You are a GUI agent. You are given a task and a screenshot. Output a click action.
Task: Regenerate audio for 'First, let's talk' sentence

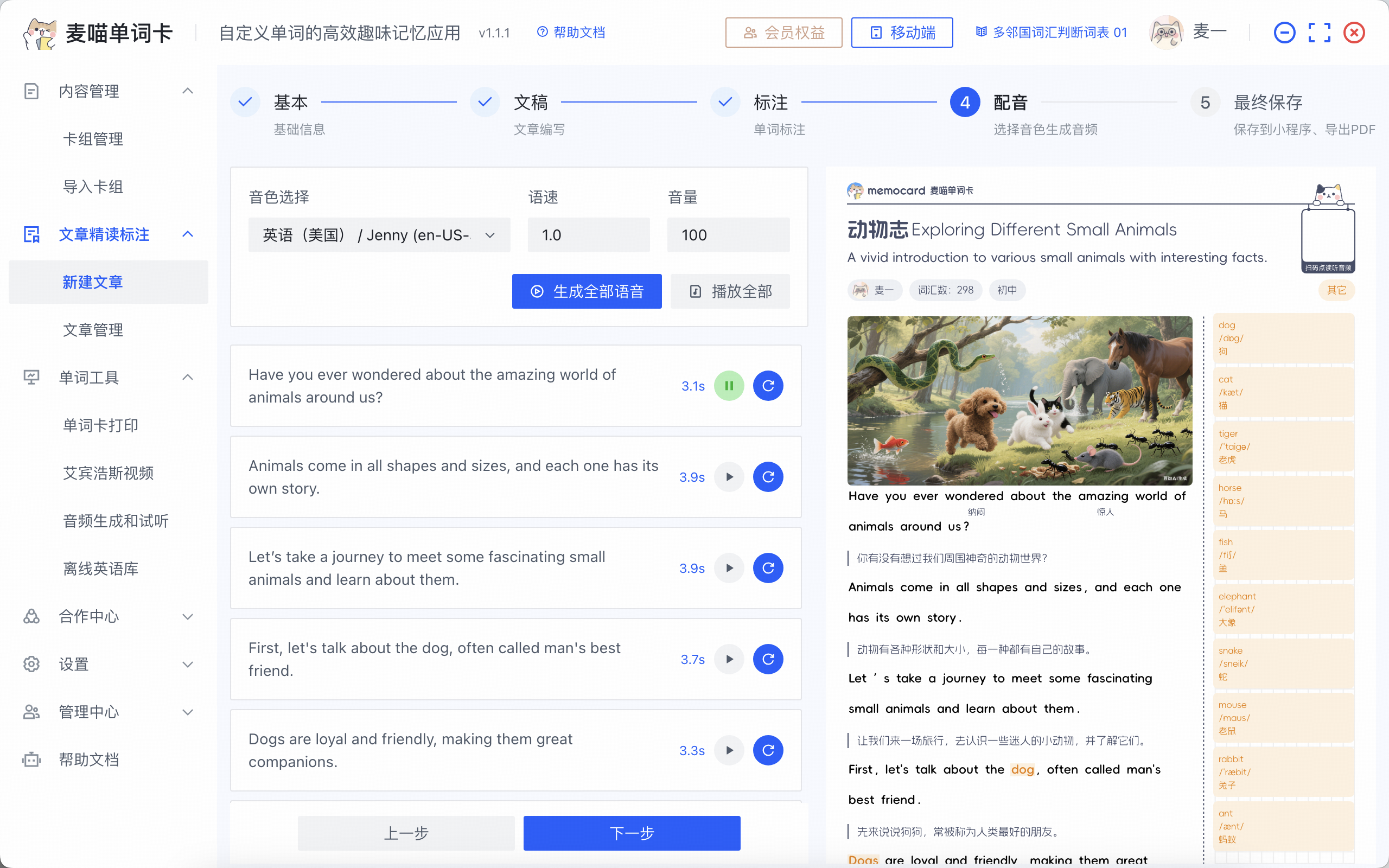[x=768, y=659]
